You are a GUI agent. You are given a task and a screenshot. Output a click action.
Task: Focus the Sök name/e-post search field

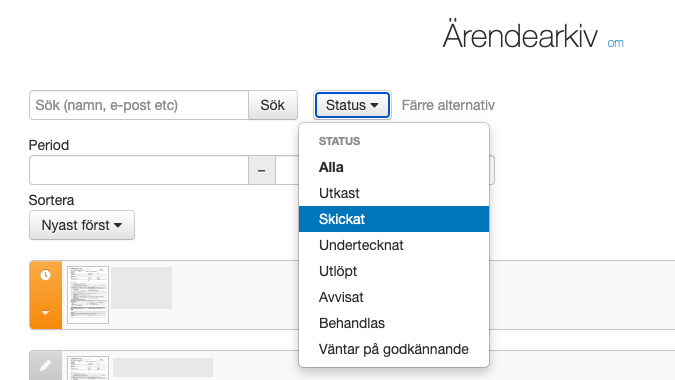[x=139, y=105]
